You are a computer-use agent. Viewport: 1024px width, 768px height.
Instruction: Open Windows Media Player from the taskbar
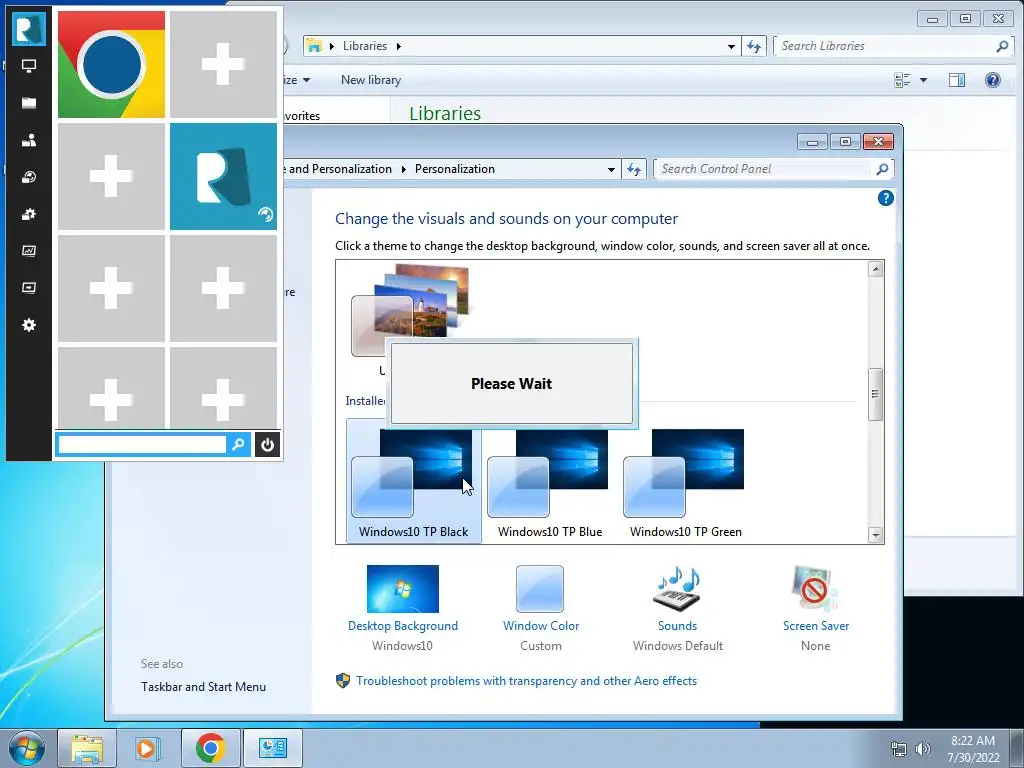click(148, 748)
